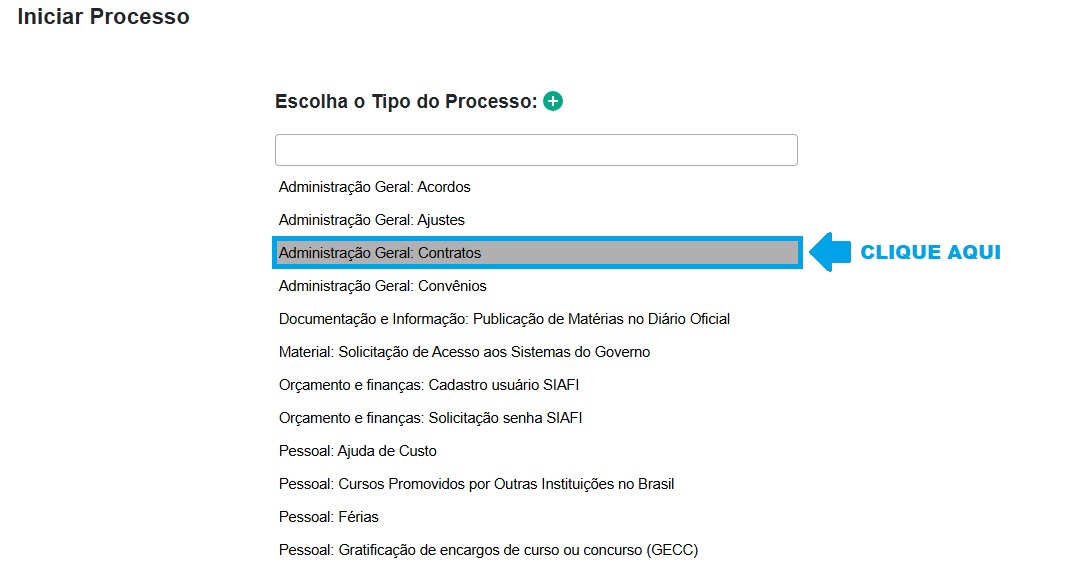Pick Administração Geral: Convênios
This screenshot has width=1068, height=573.
[383, 286]
